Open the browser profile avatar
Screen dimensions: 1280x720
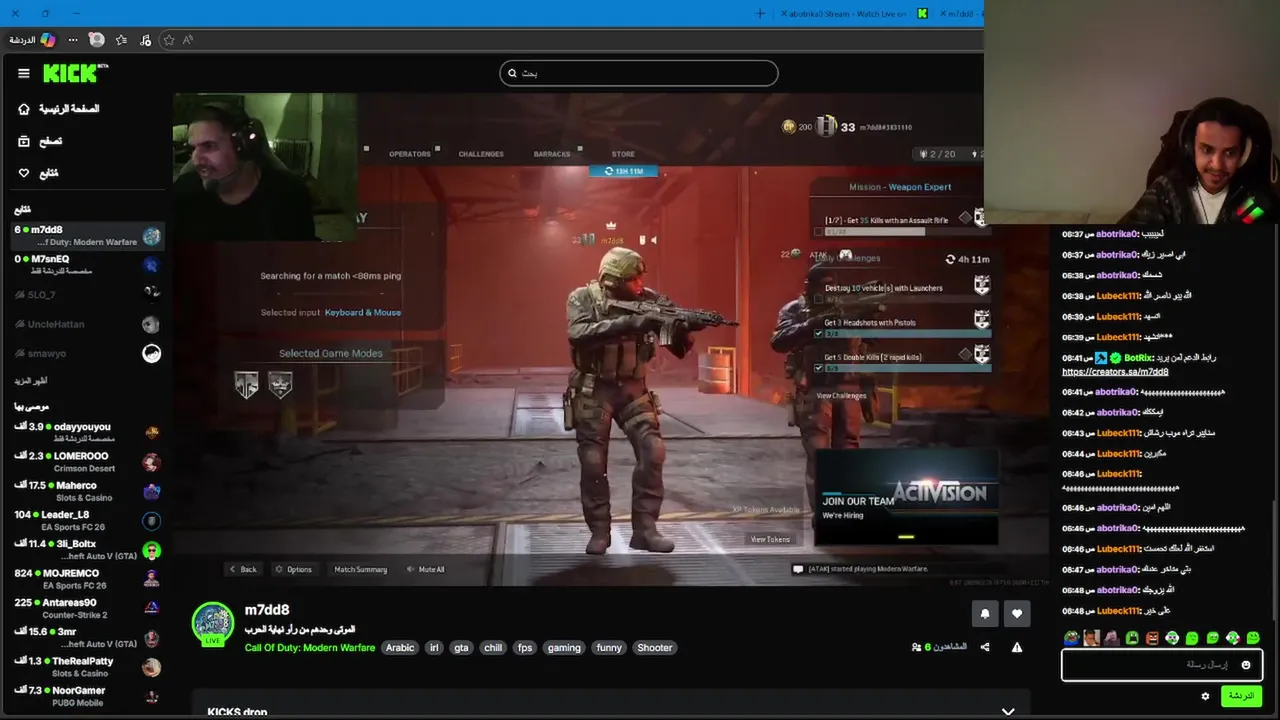96,40
